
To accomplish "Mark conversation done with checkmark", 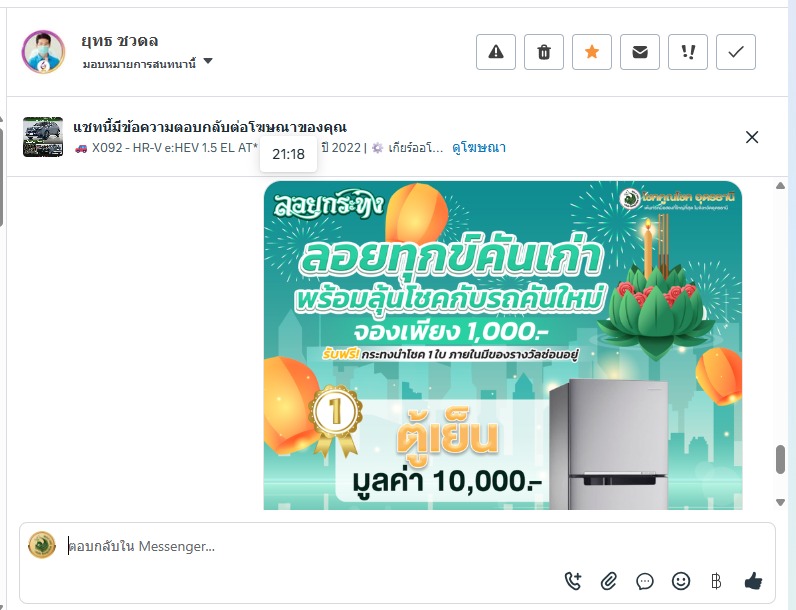I will 736,52.
